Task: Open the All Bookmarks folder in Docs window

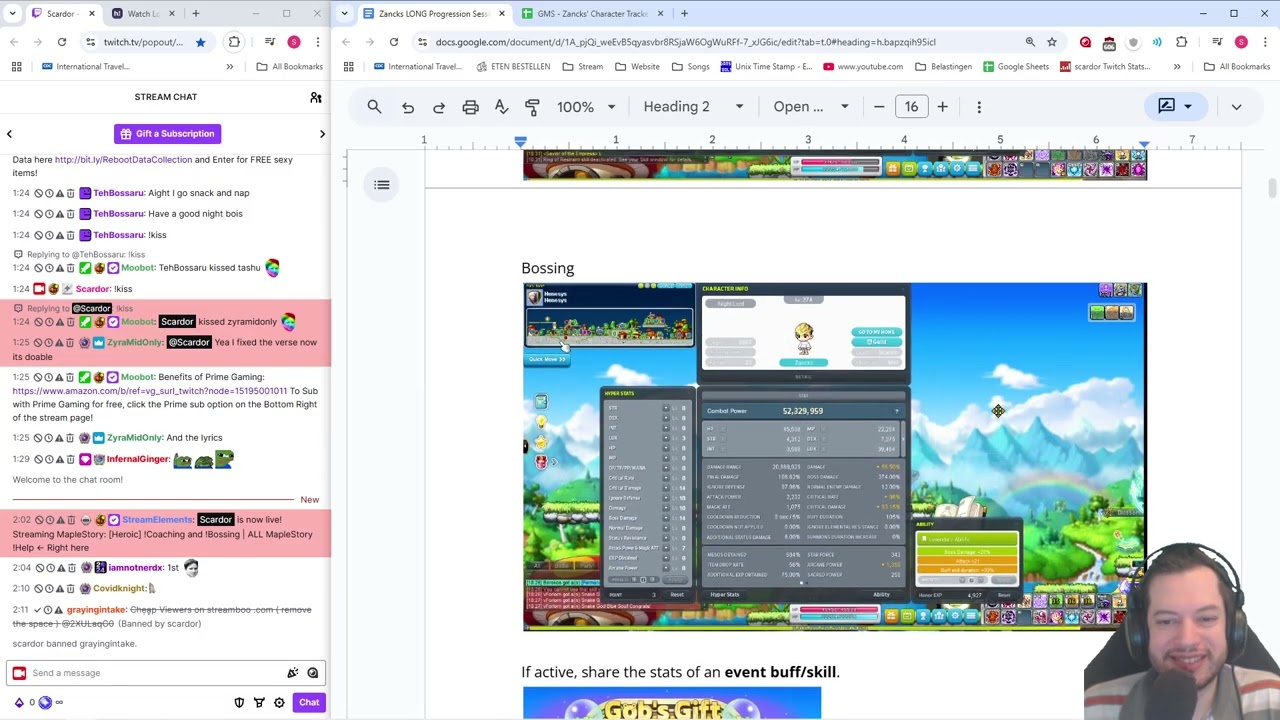Action: click(1236, 67)
